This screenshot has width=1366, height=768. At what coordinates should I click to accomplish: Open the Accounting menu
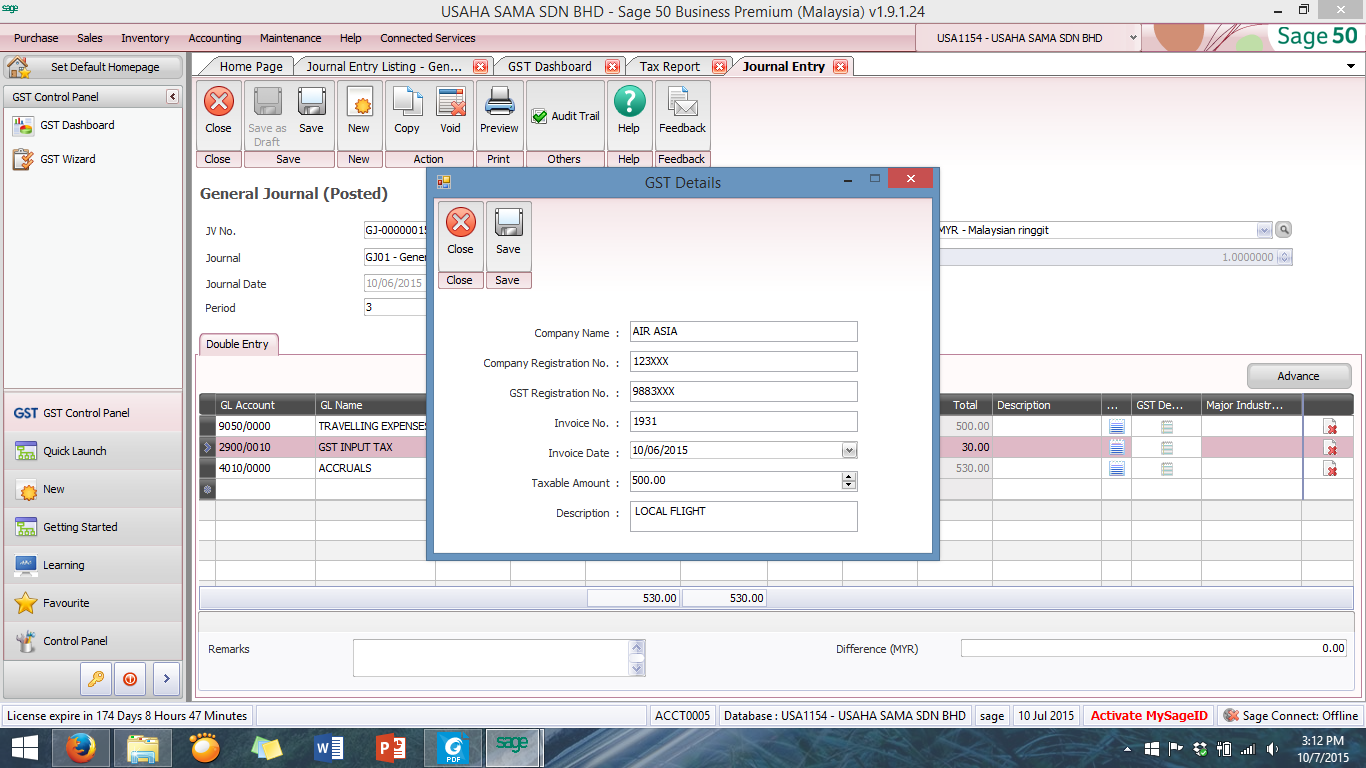coord(215,38)
